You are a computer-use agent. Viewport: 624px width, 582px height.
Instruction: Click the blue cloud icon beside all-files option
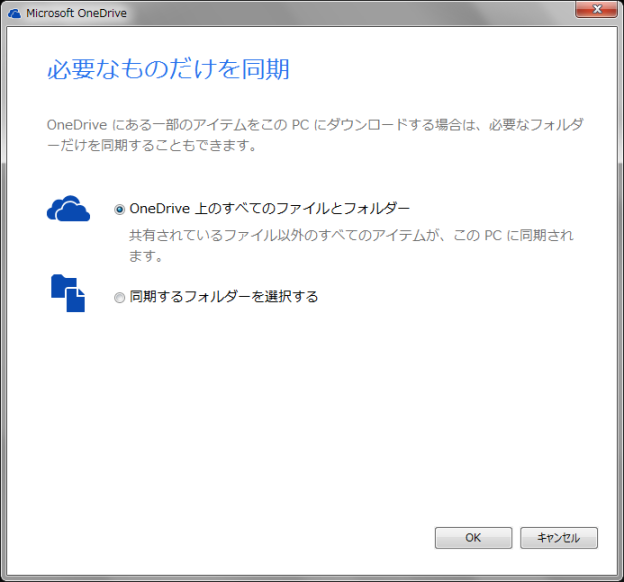point(68,209)
